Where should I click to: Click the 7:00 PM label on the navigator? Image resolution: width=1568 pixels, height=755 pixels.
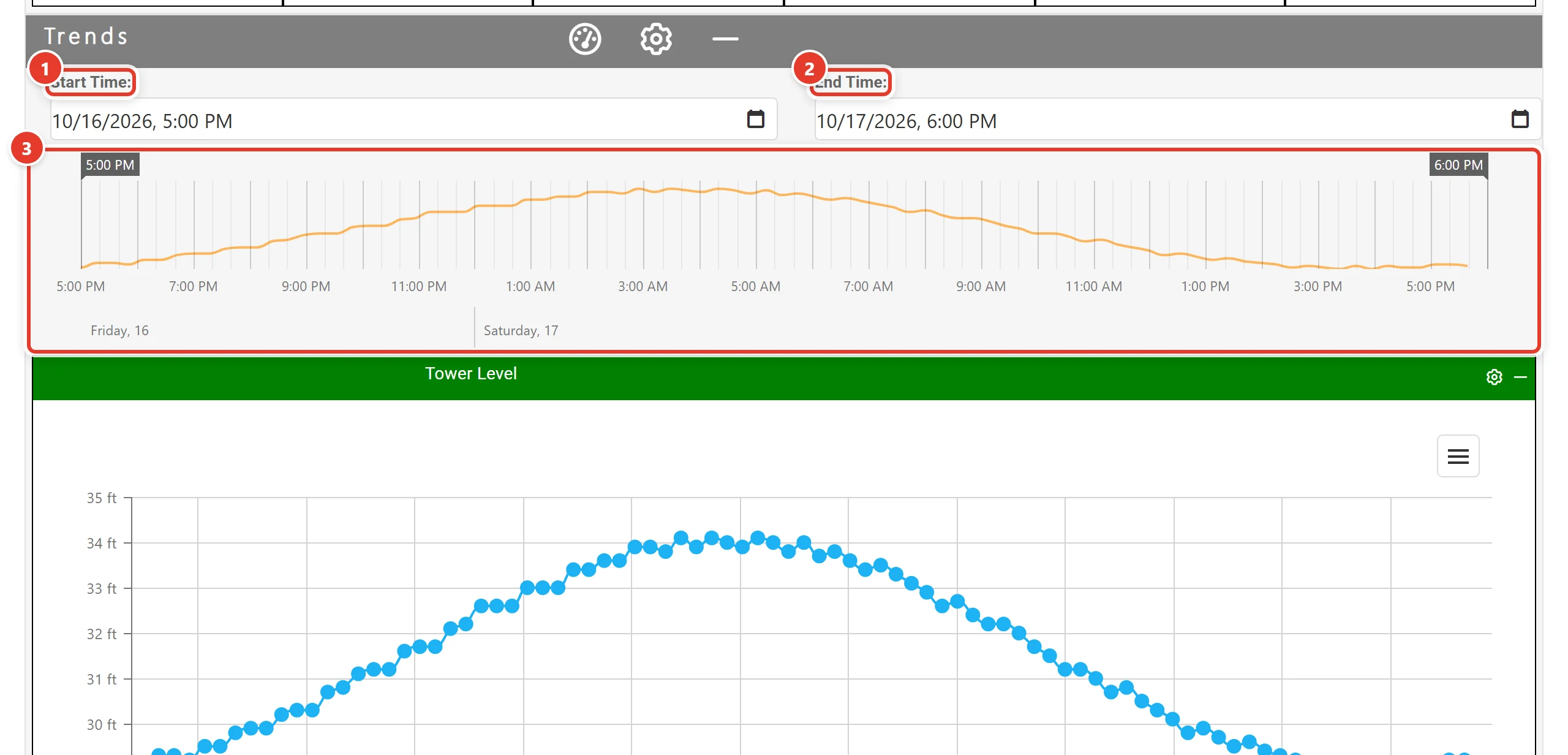[x=194, y=286]
